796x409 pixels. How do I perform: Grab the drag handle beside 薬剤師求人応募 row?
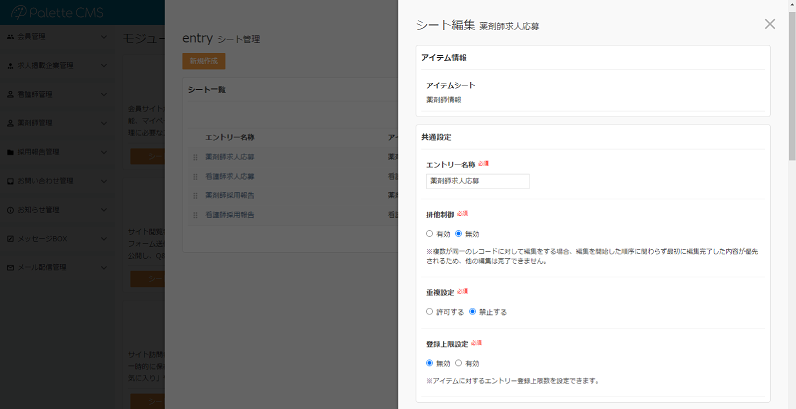(195, 157)
